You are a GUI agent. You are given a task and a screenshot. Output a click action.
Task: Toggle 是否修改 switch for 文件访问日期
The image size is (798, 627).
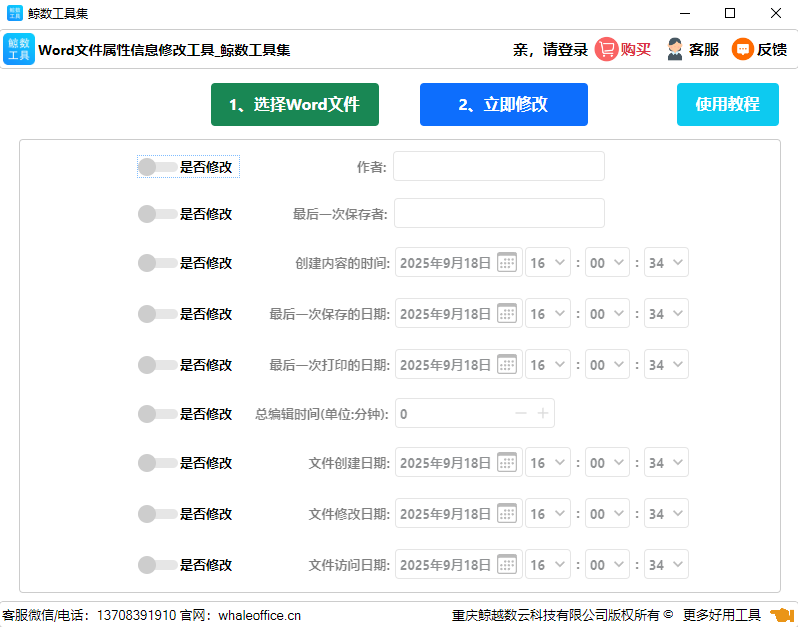tap(157, 564)
